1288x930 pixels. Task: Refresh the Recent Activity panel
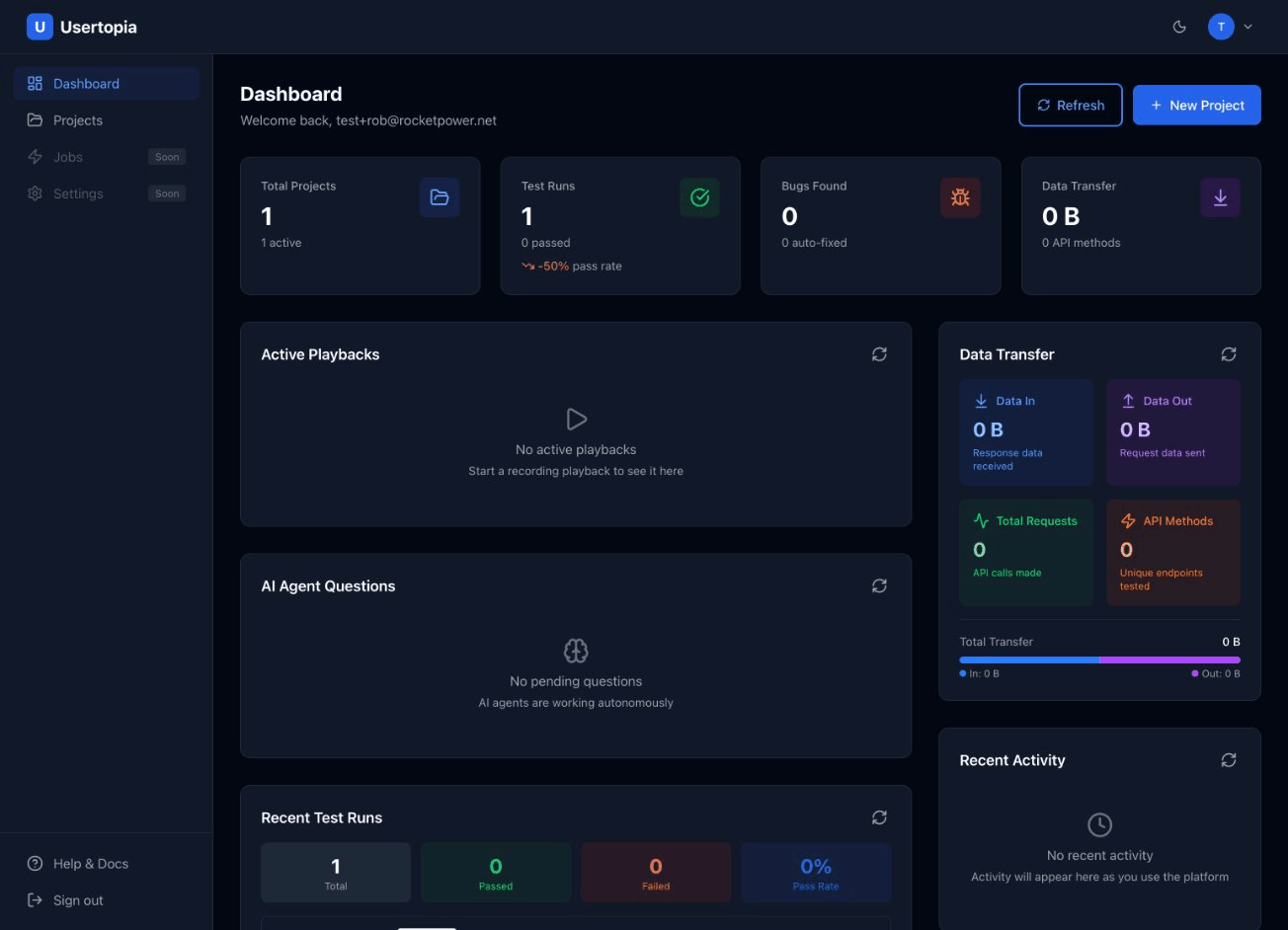pos(1228,760)
